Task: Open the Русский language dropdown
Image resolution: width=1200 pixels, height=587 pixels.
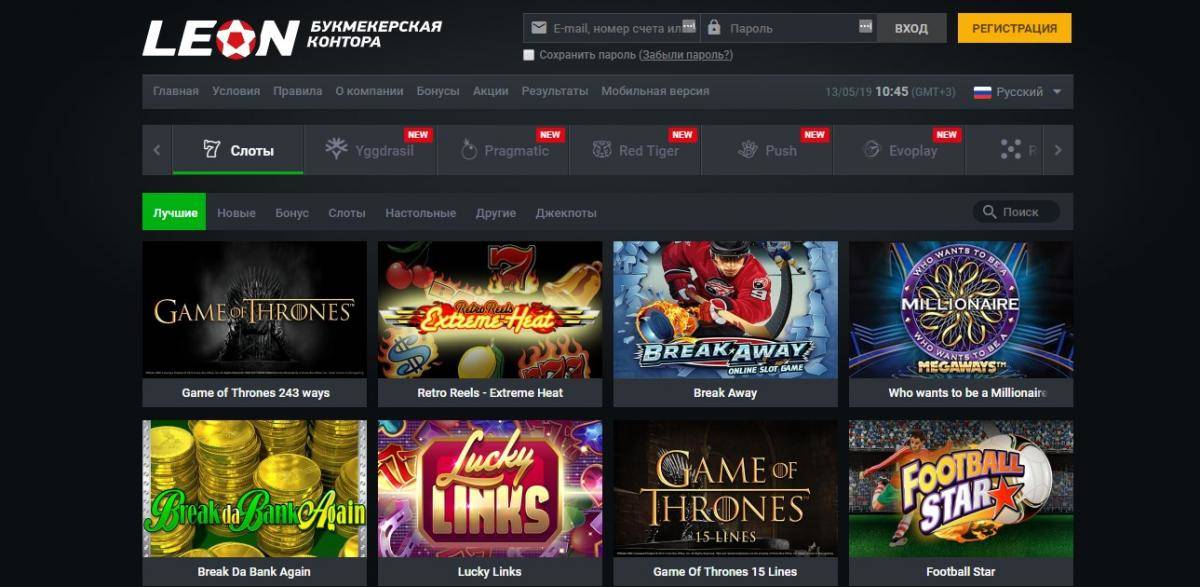Action: (1017, 92)
